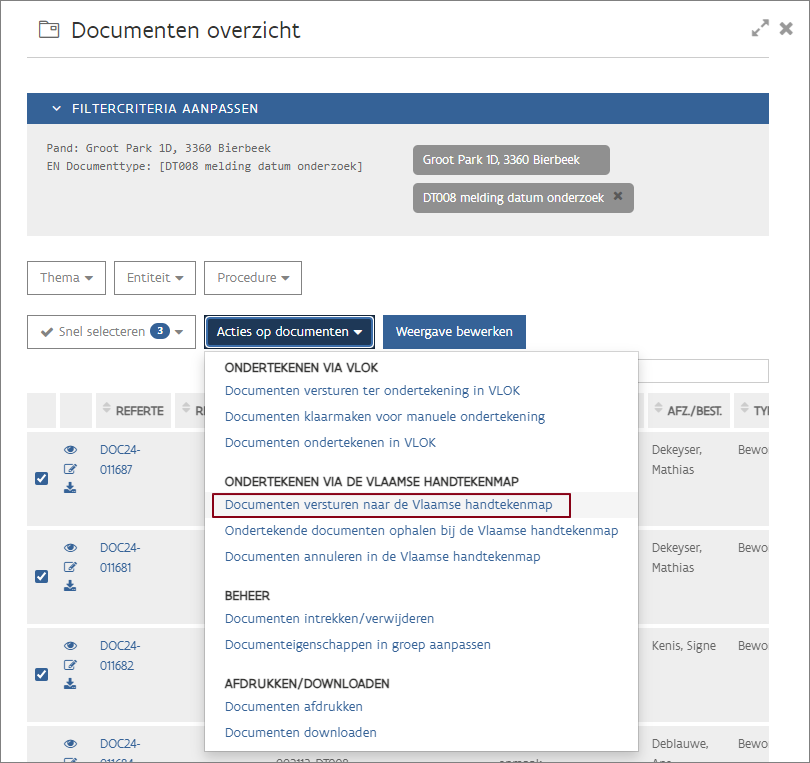Choose Documenten versturen naar de Vlaamse handtekenmap
The height and width of the screenshot is (763, 810).
tap(388, 505)
